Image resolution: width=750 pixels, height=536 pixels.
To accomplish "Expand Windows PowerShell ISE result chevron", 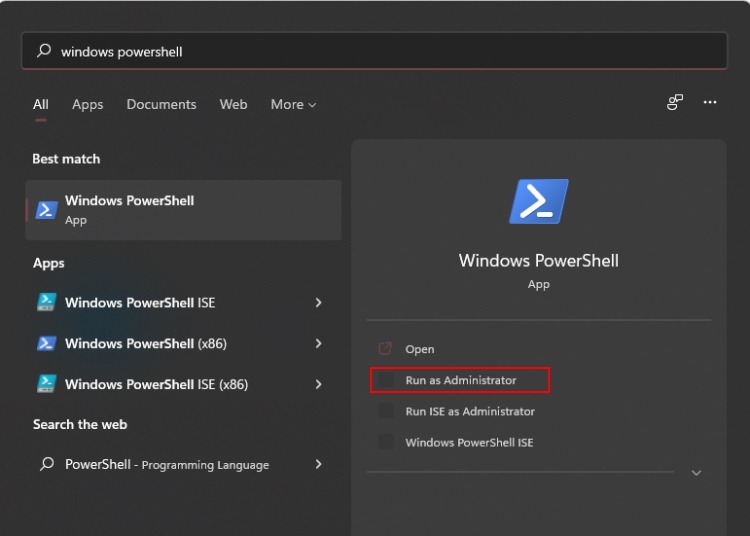I will 318,302.
